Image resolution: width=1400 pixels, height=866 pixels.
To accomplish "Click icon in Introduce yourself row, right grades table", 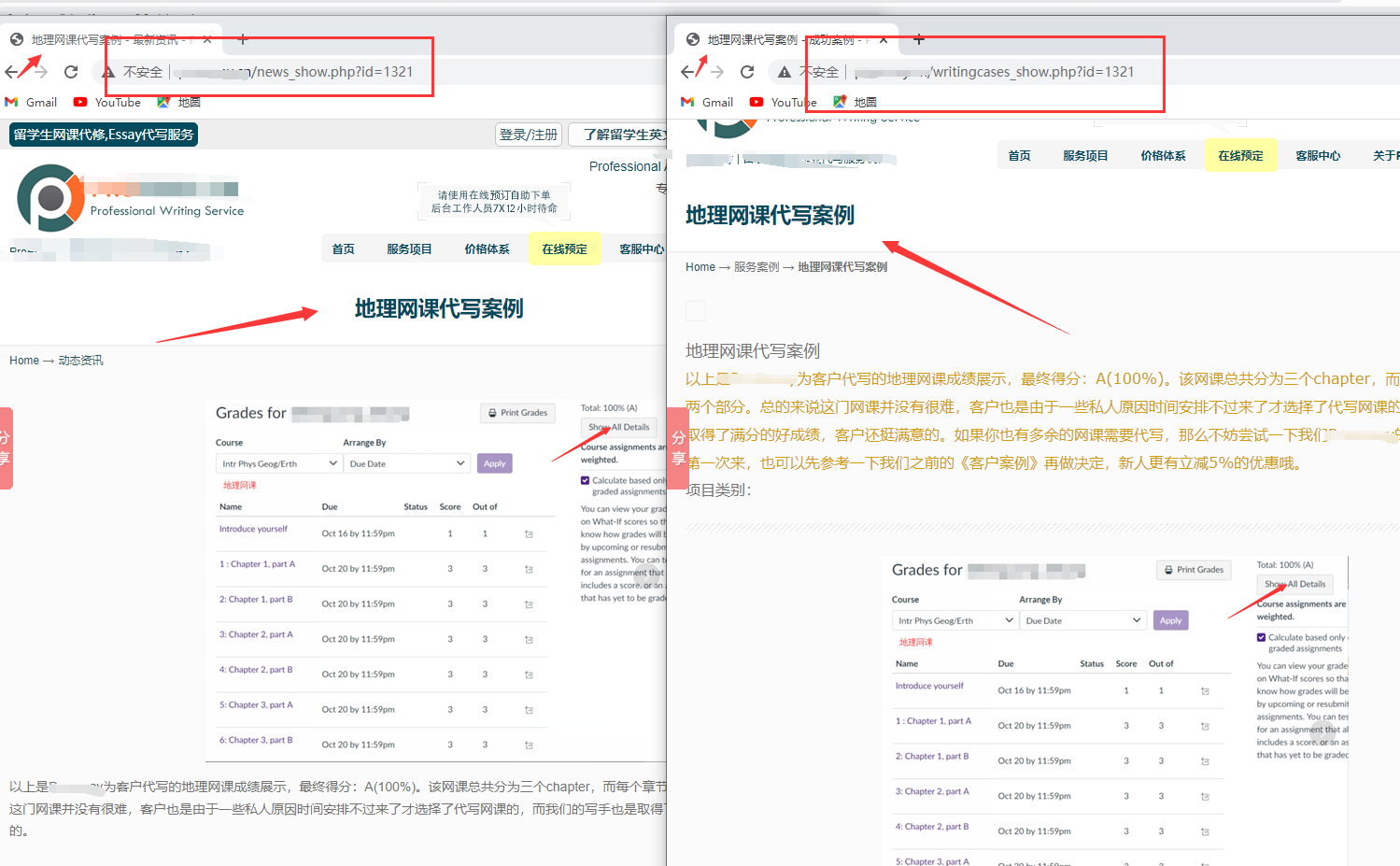I will point(1205,691).
